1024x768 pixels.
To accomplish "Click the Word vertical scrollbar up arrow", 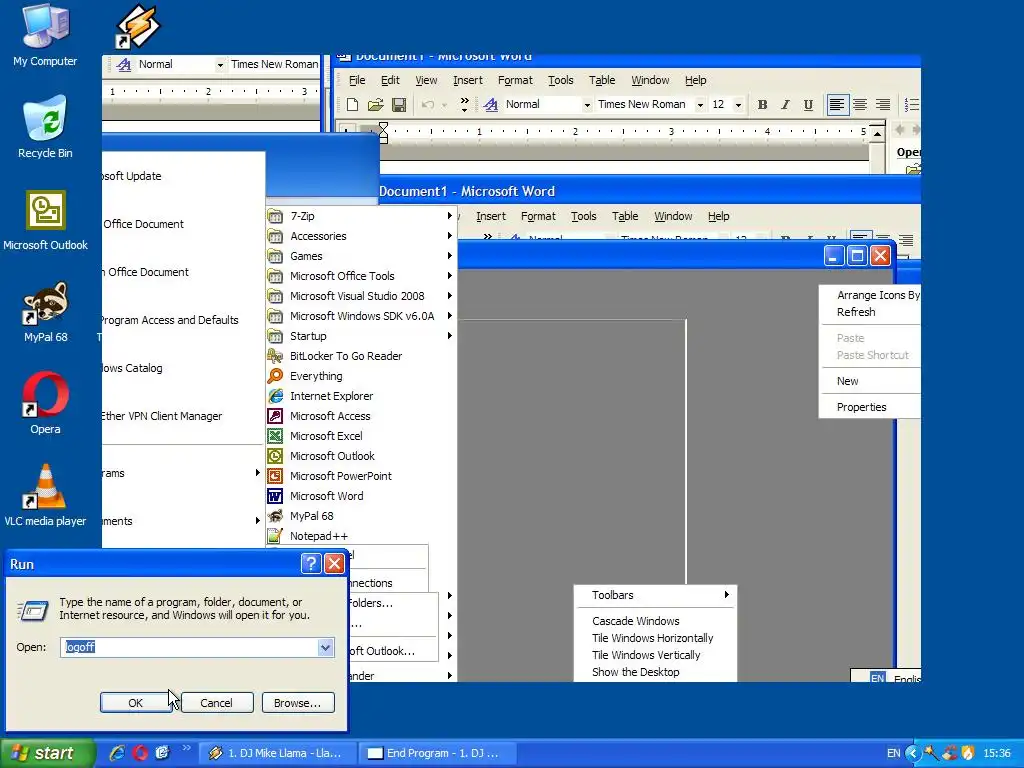I will (x=878, y=134).
